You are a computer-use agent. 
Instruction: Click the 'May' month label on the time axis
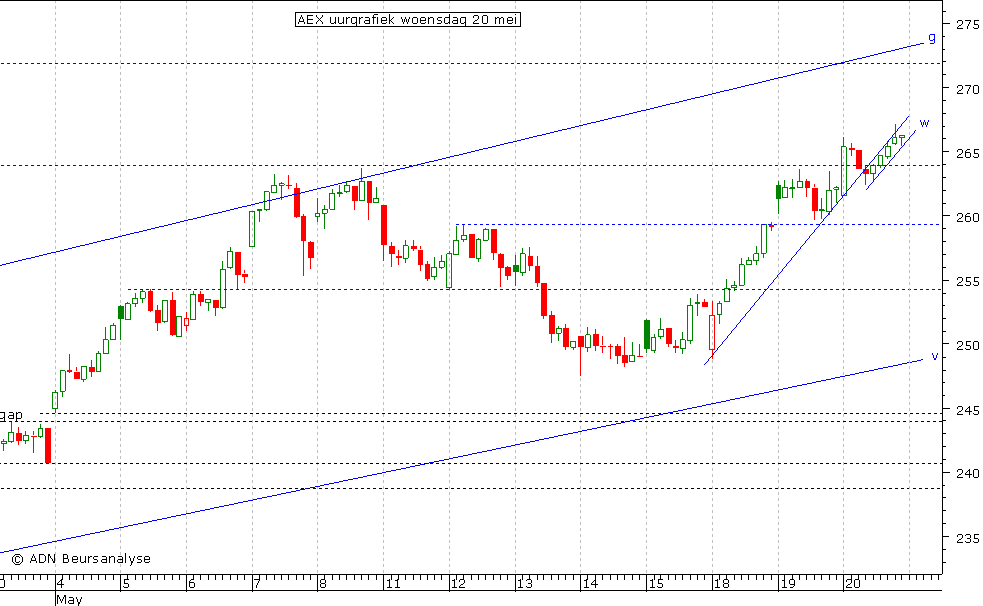pos(69,599)
